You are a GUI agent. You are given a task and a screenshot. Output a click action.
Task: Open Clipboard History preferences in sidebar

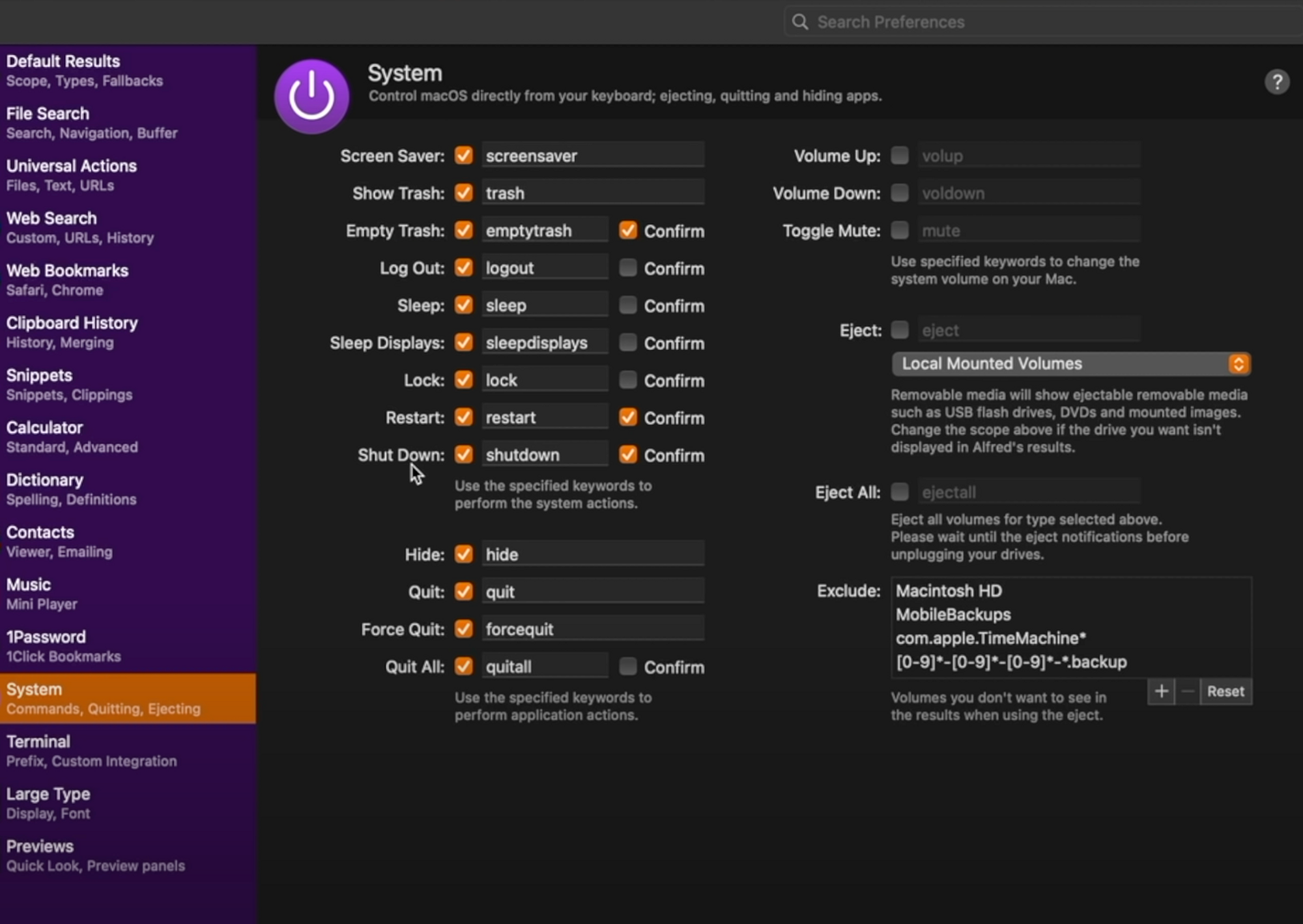pos(72,332)
